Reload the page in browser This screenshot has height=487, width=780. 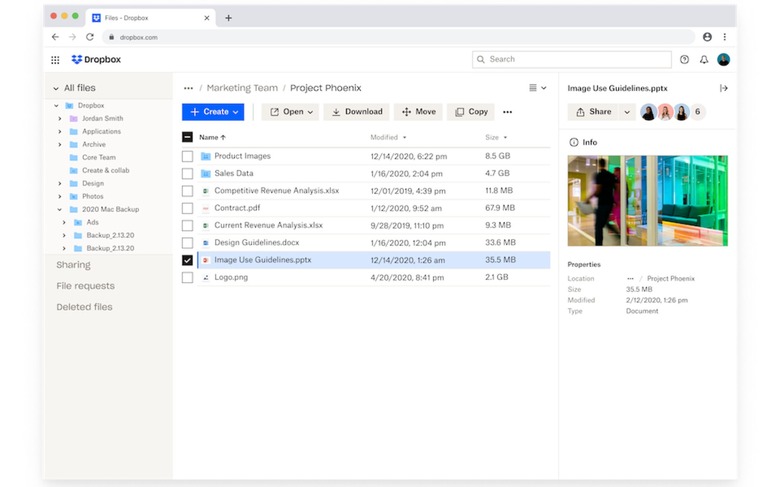90,37
